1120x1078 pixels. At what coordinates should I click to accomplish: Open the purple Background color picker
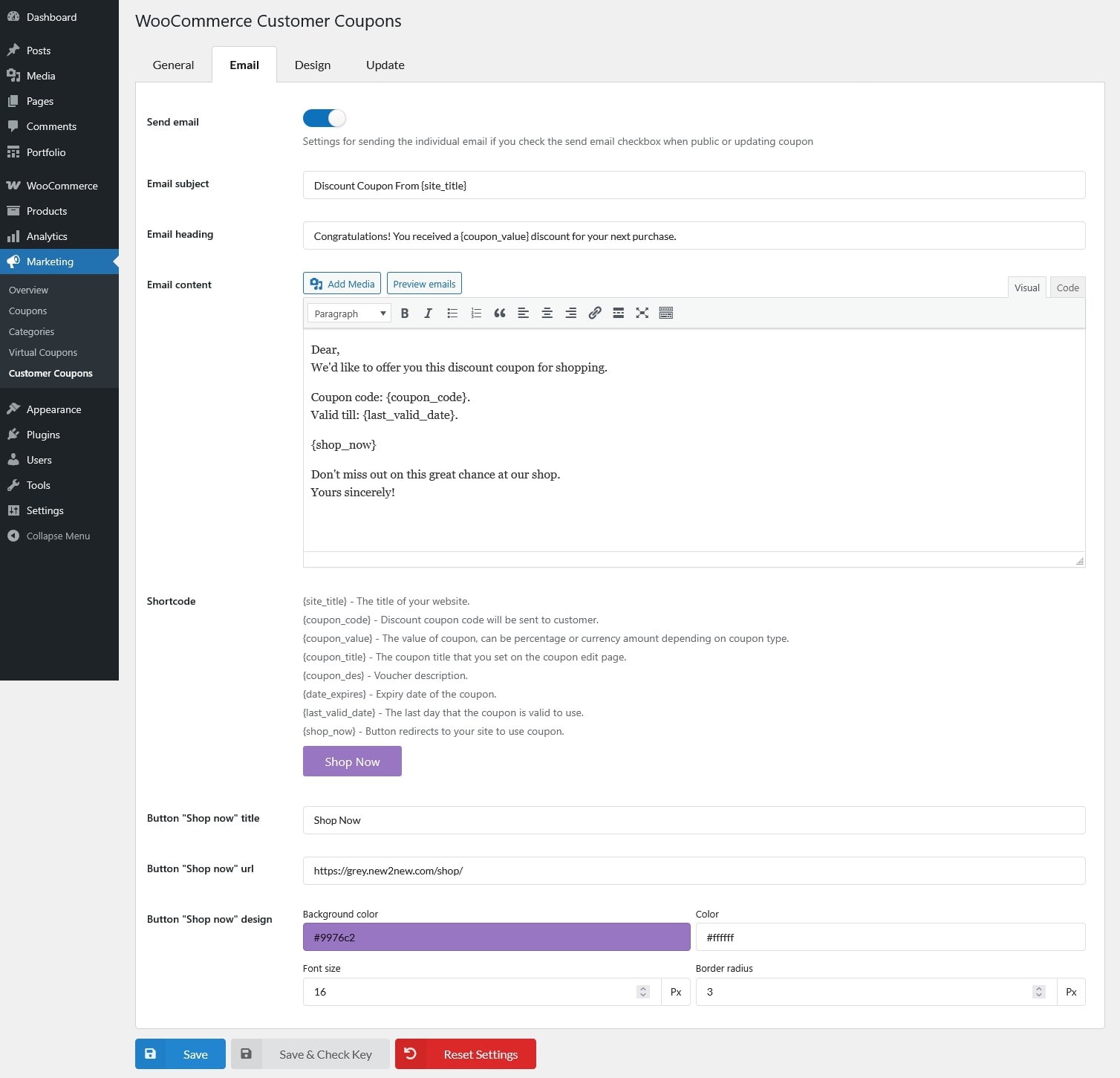click(496, 938)
